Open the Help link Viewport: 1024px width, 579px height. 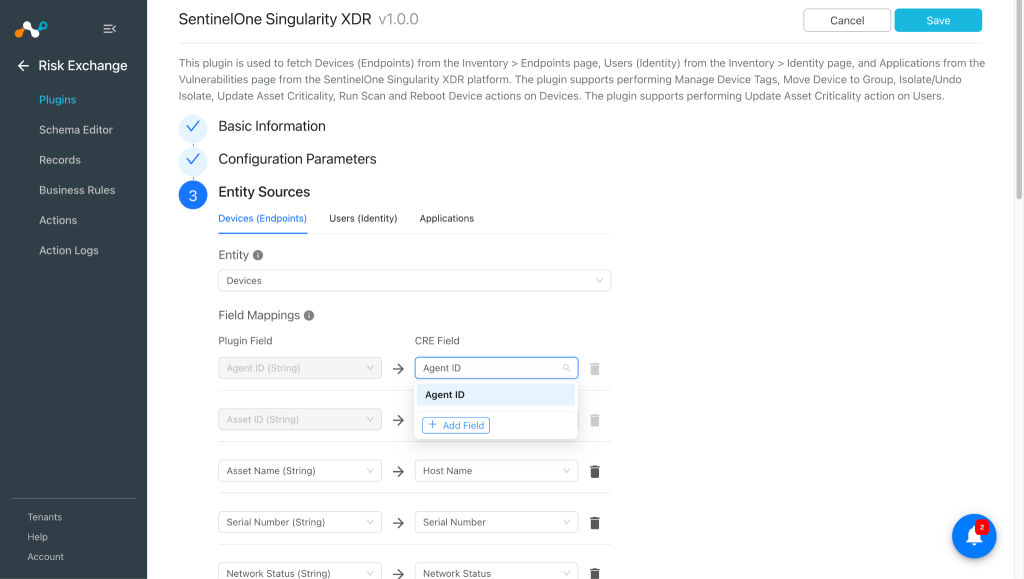click(37, 537)
